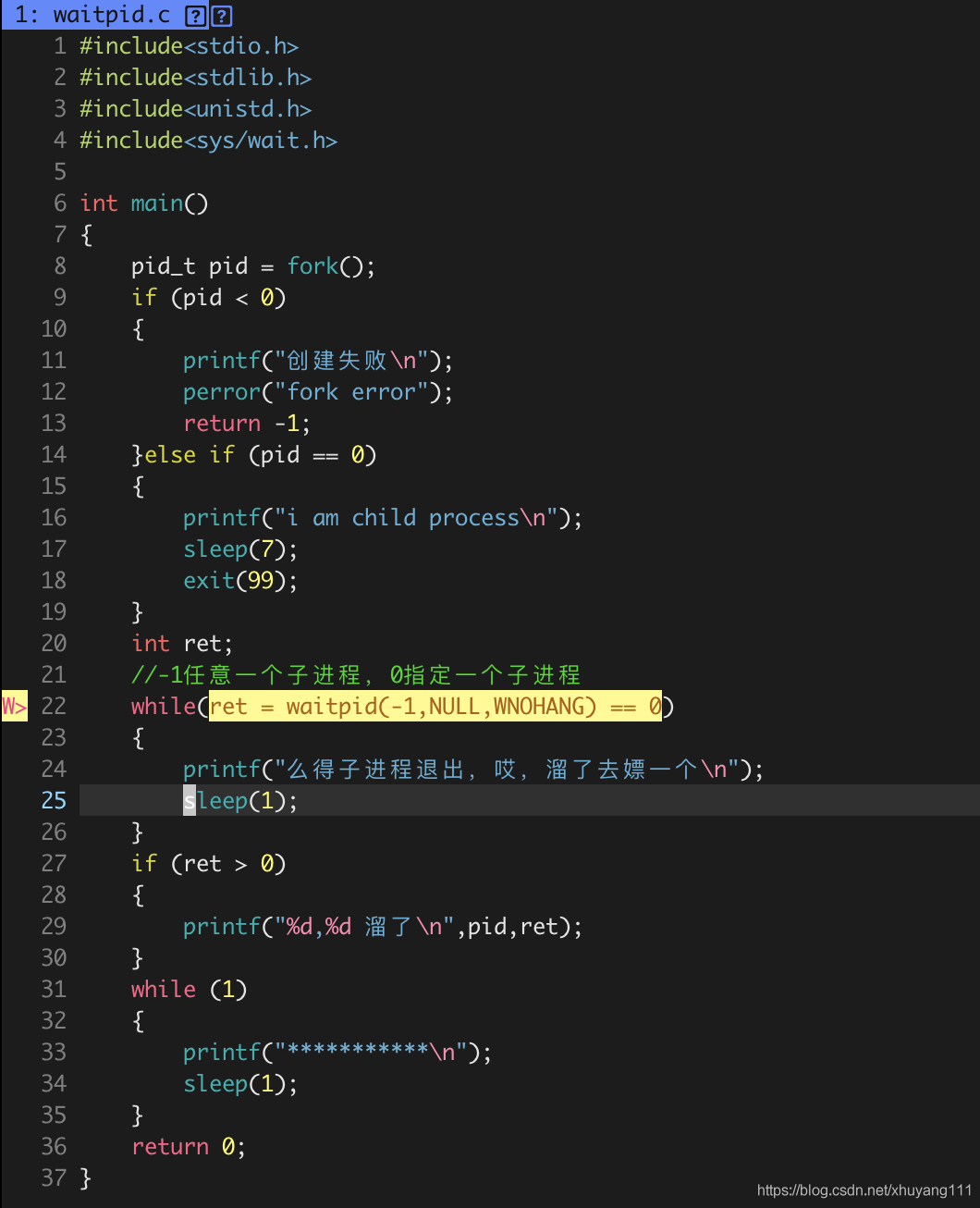Click the first question-mark glyph after waitpid.c
Viewport: 980px width, 1208px height.
[x=195, y=16]
